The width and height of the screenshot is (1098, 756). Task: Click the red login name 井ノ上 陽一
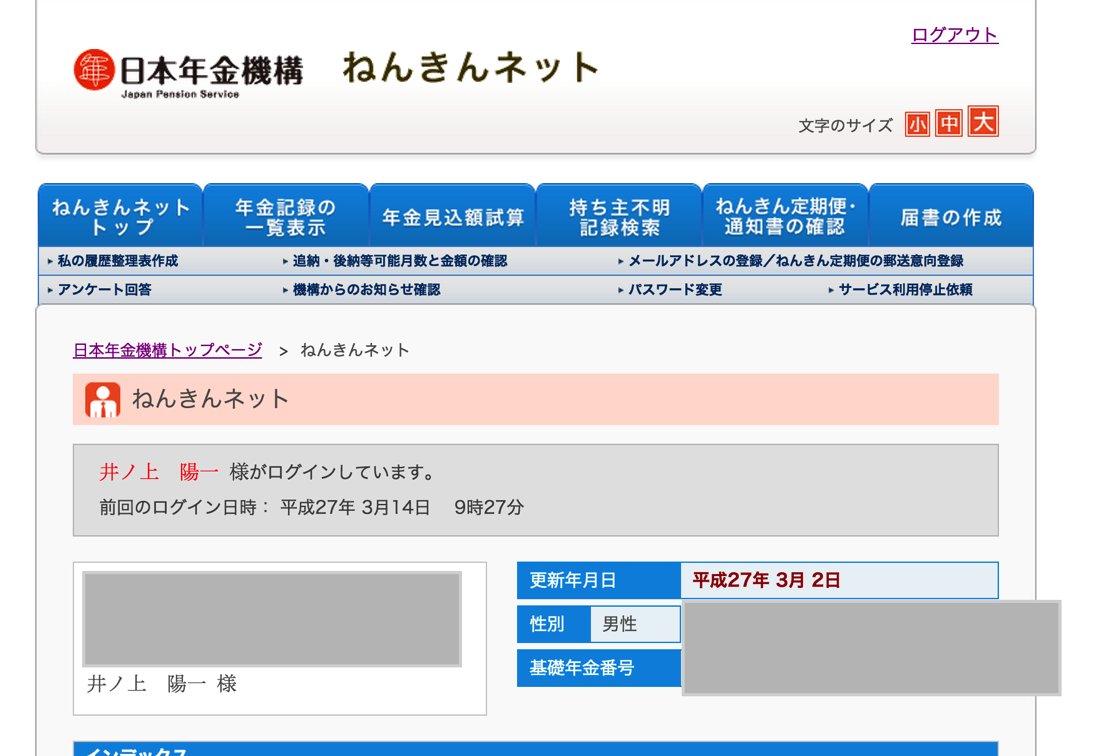tap(159, 472)
